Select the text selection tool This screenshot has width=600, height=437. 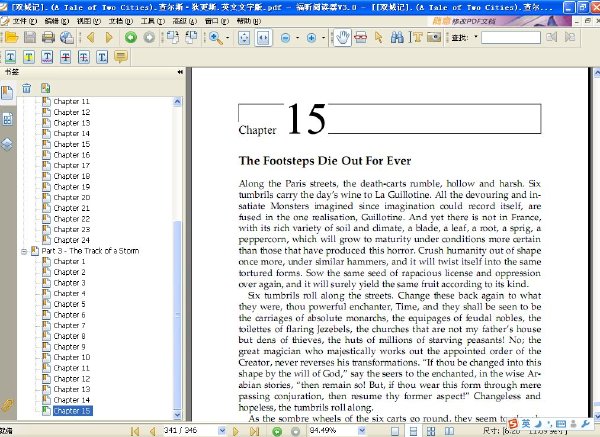(x=416, y=38)
